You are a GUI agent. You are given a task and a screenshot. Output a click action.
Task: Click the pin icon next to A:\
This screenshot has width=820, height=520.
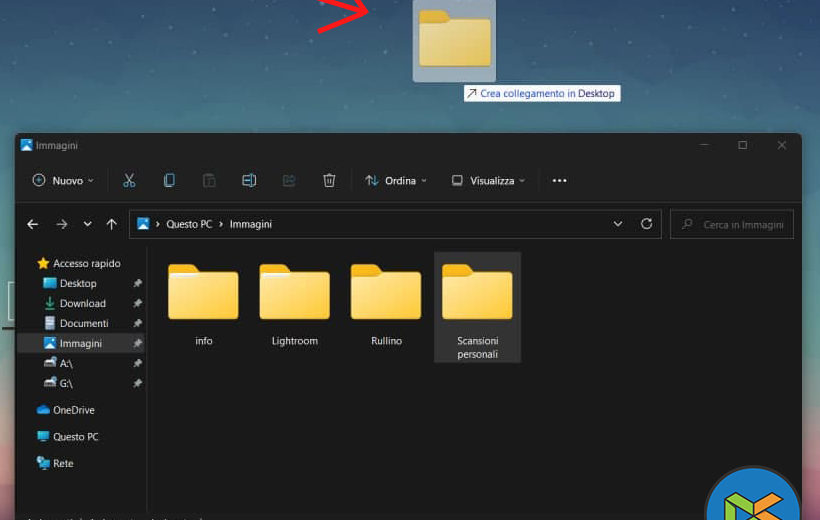[138, 363]
